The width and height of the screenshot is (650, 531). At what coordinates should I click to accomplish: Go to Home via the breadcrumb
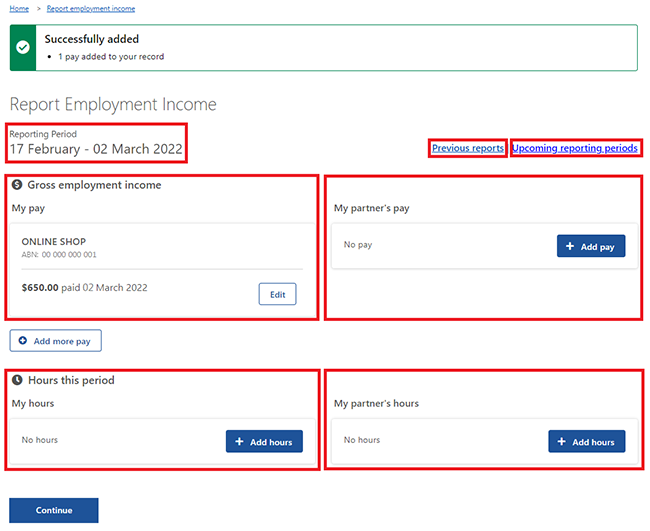click(x=19, y=8)
